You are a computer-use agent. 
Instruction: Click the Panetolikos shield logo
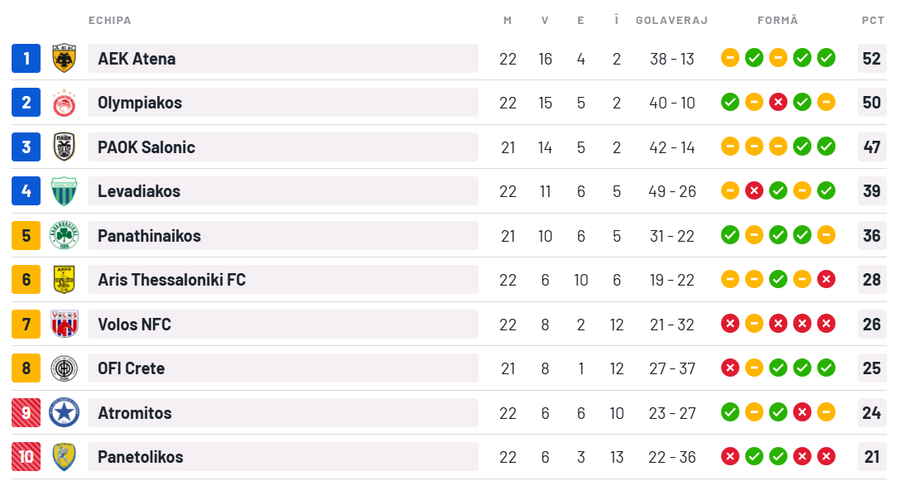click(x=64, y=457)
